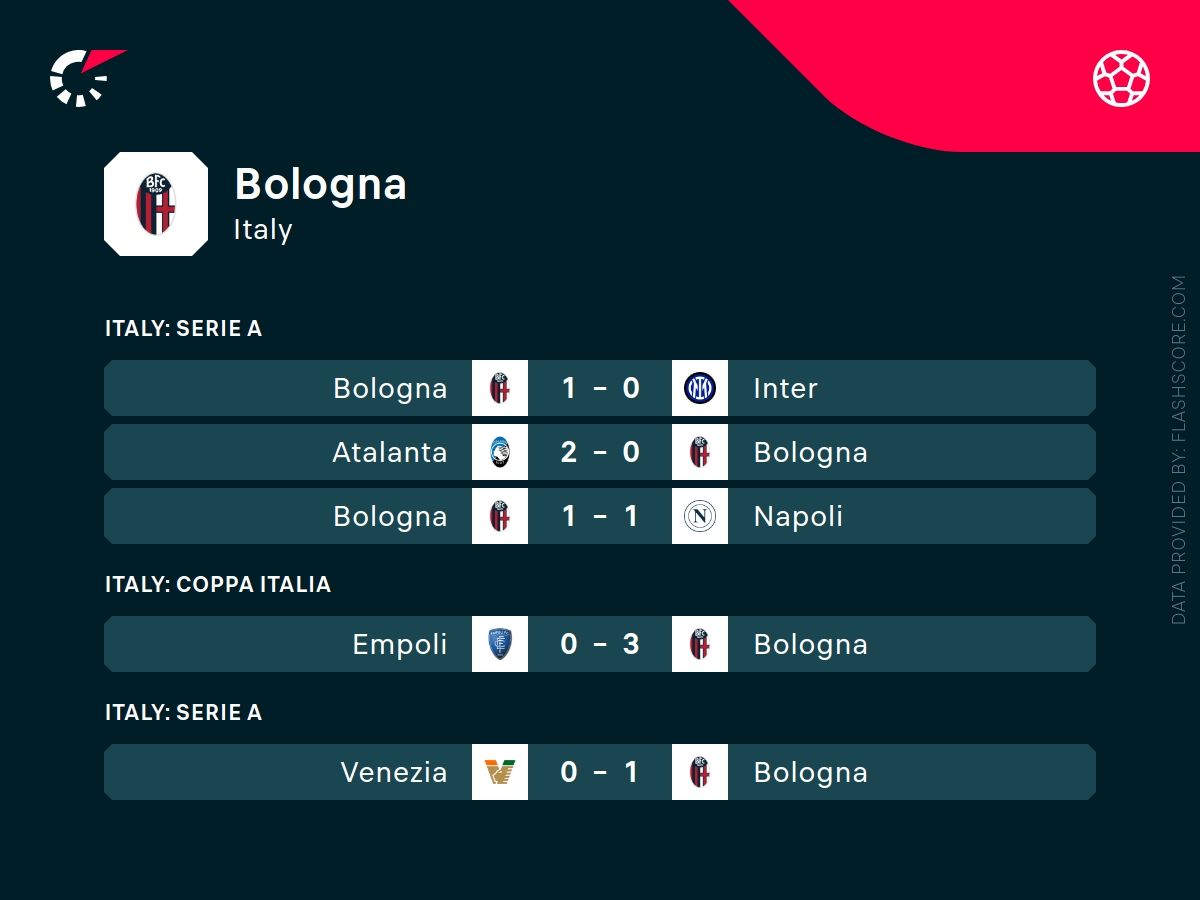Select the first Italy: Serie A section header
The width and height of the screenshot is (1200, 900).
click(184, 328)
